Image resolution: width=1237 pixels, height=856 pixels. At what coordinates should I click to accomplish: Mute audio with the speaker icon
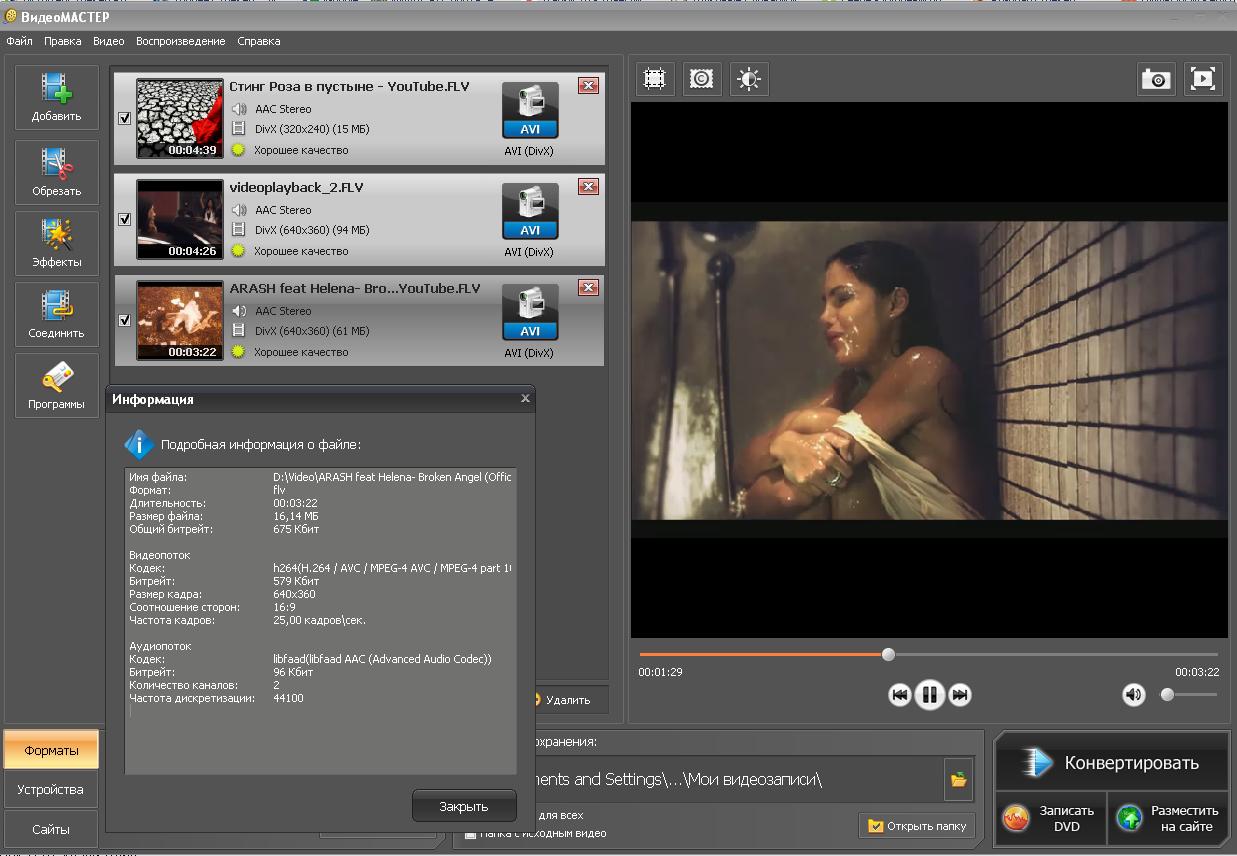click(1133, 695)
